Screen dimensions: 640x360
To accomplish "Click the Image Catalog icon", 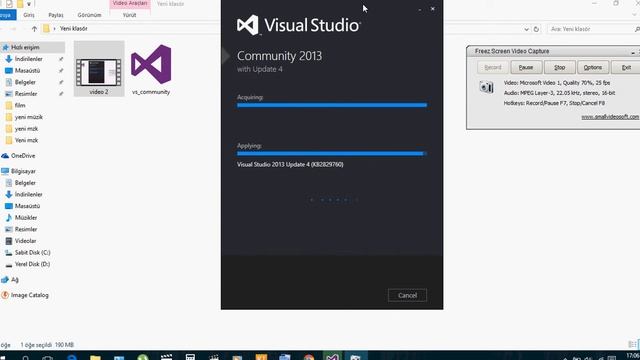I will (5, 295).
